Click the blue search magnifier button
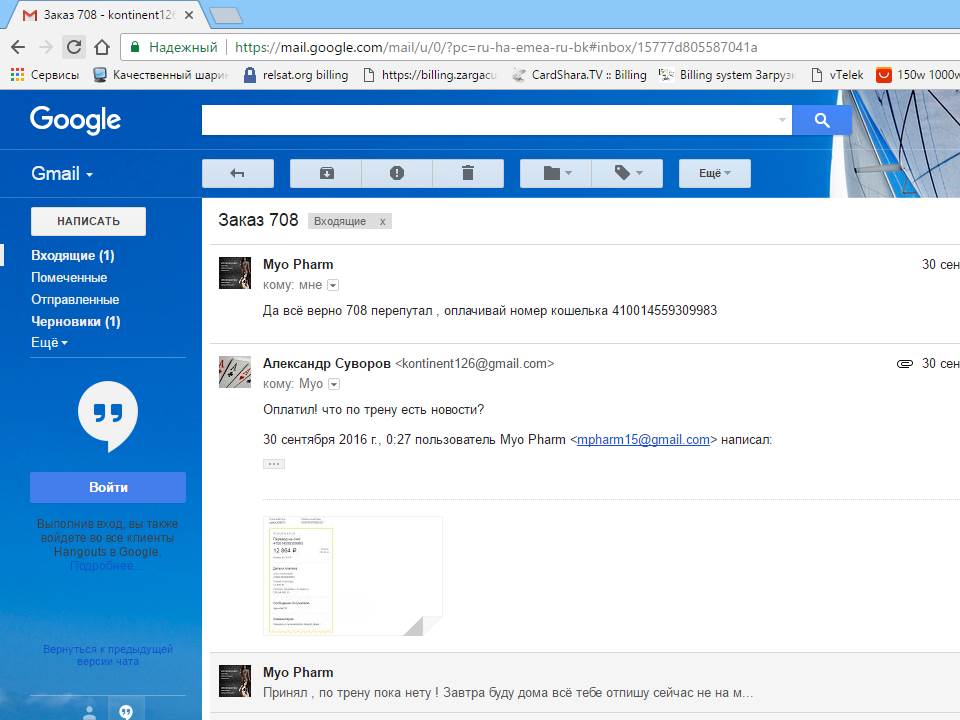The image size is (960, 720). click(x=822, y=120)
